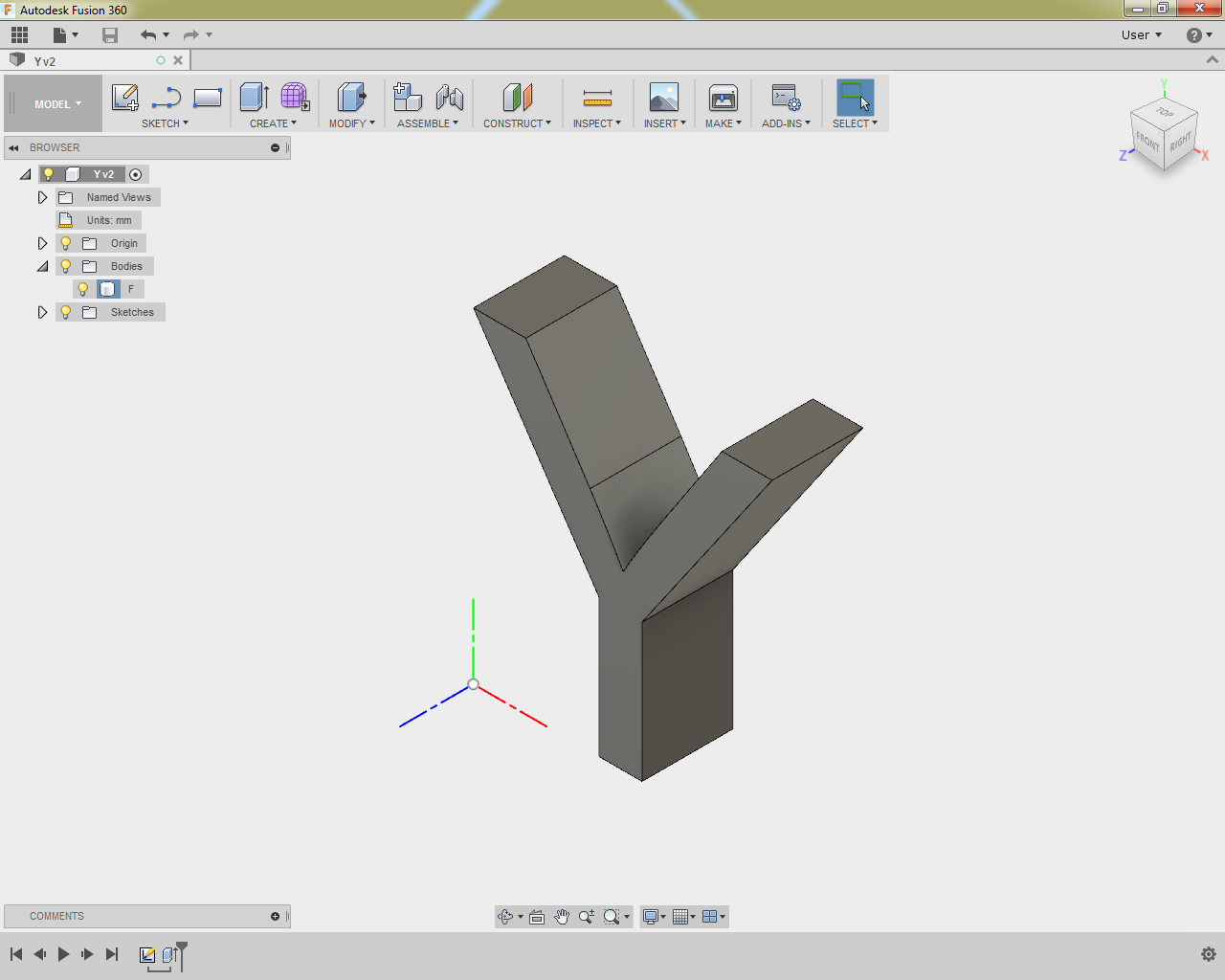1225x980 pixels.
Task: Click the Joint icon in Assemble
Action: [449, 98]
